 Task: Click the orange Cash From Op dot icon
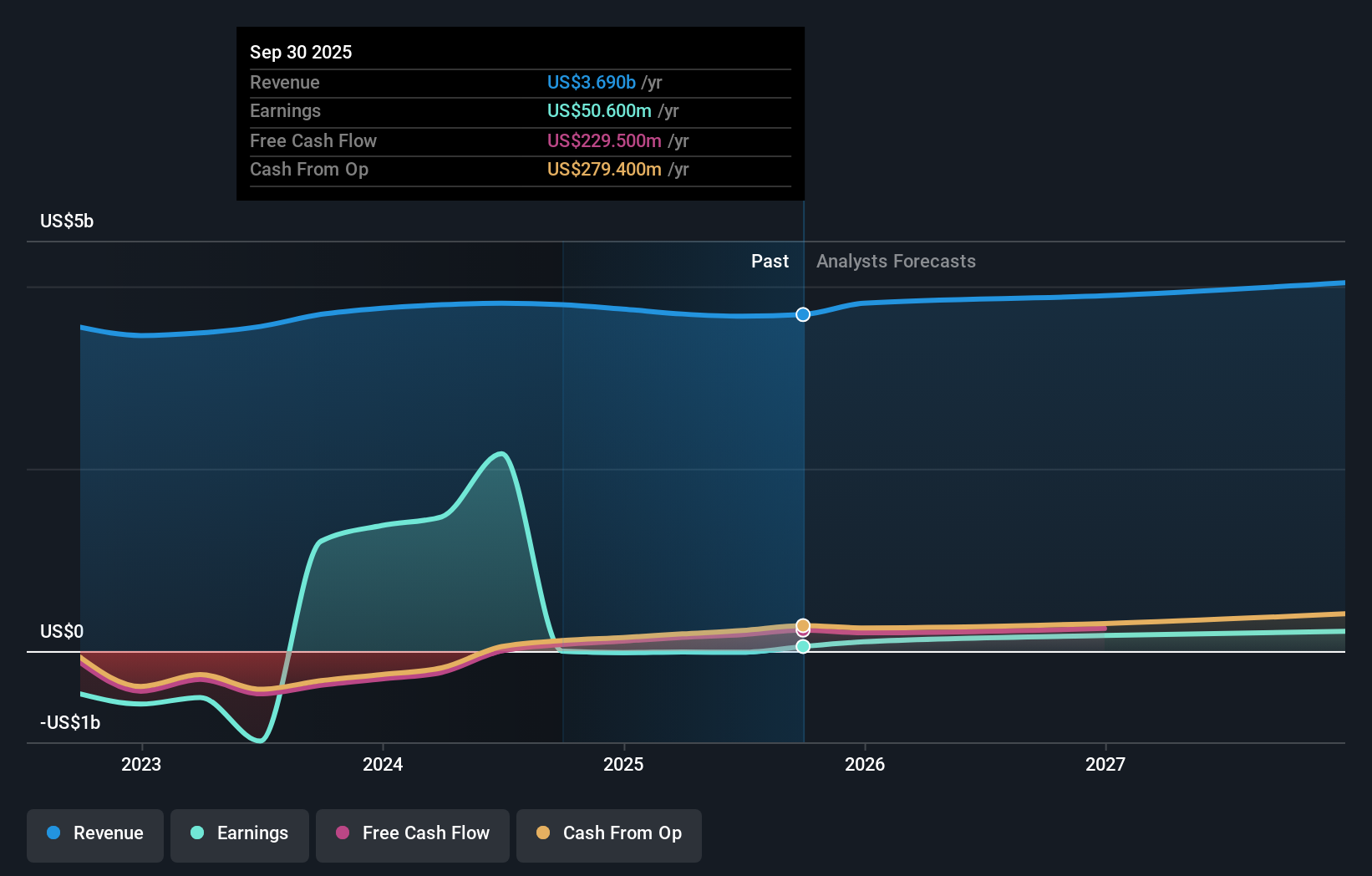pos(543,833)
